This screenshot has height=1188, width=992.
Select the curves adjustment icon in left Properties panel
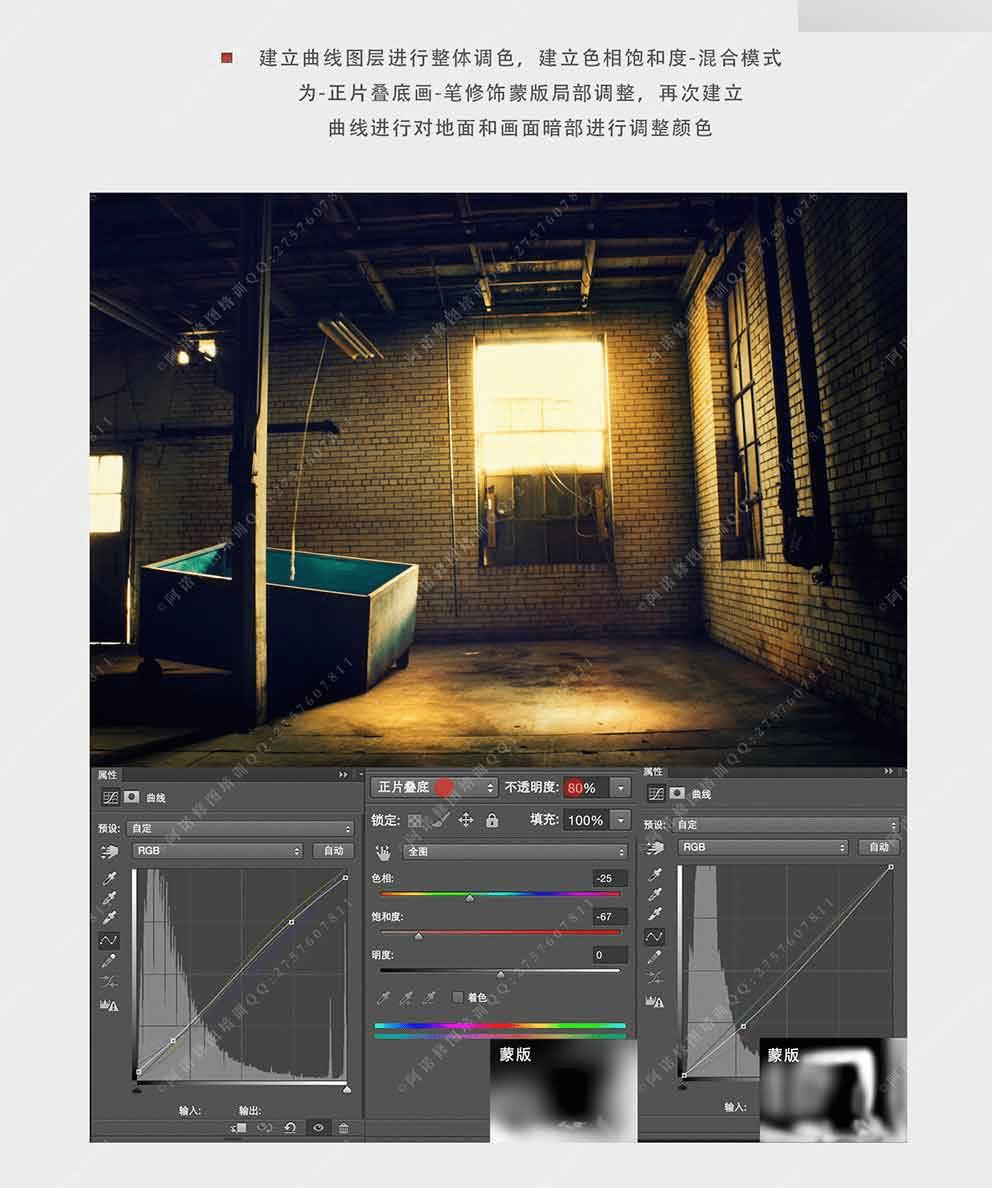(x=110, y=798)
